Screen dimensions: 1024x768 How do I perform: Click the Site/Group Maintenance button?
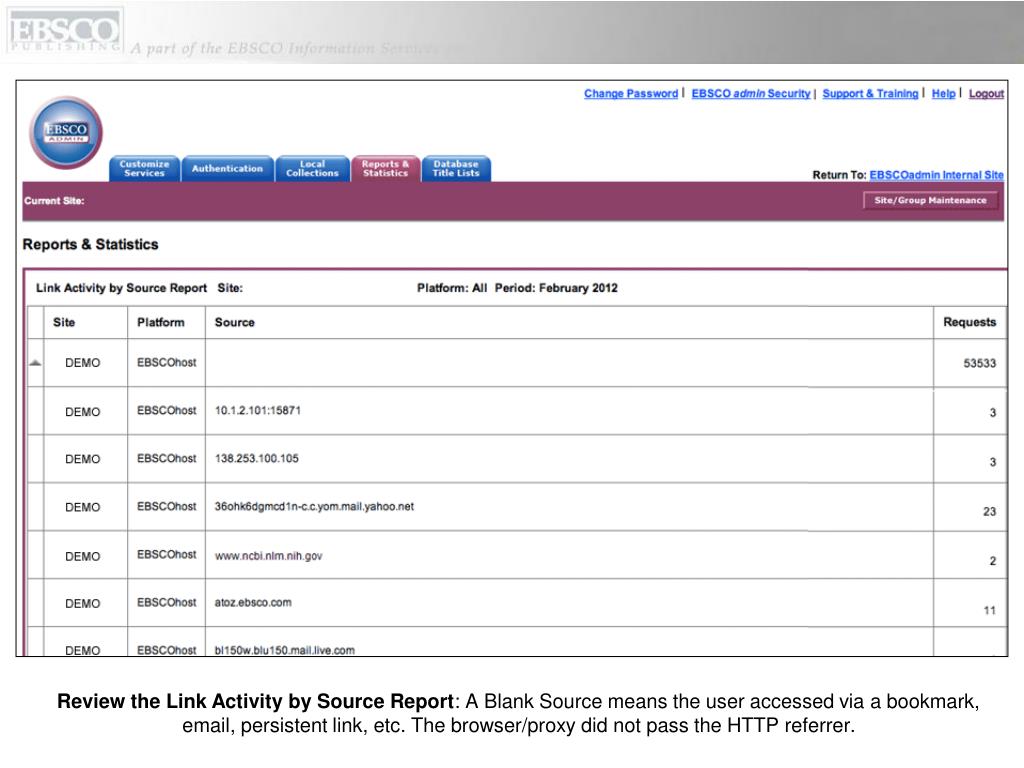[x=931, y=200]
